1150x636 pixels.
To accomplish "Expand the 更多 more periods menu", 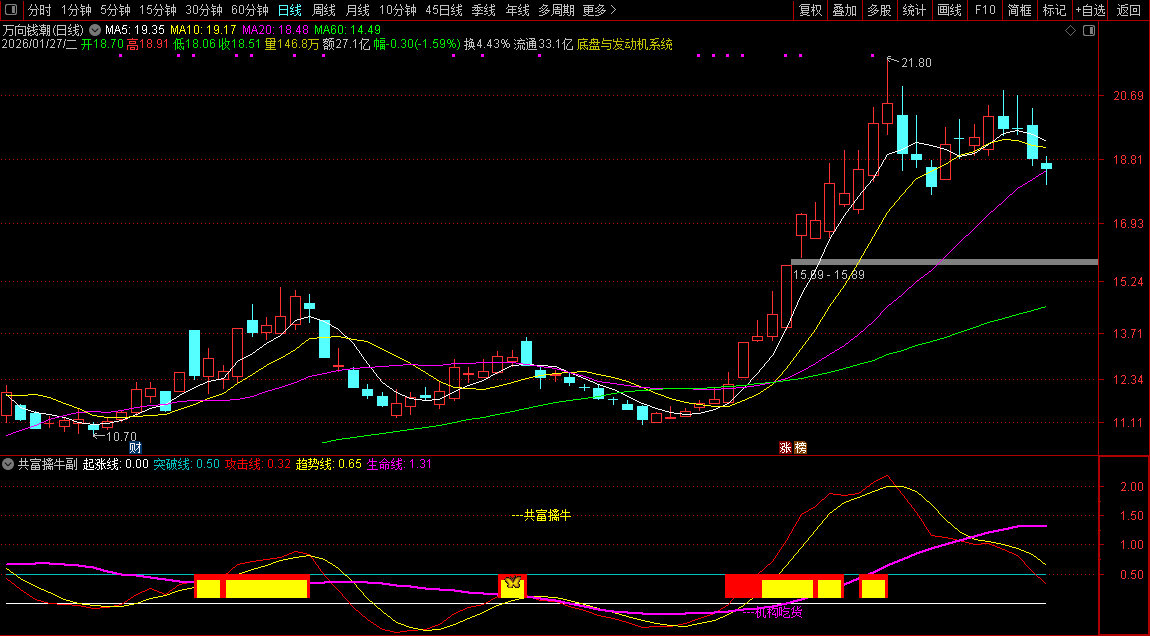I will tap(599, 10).
